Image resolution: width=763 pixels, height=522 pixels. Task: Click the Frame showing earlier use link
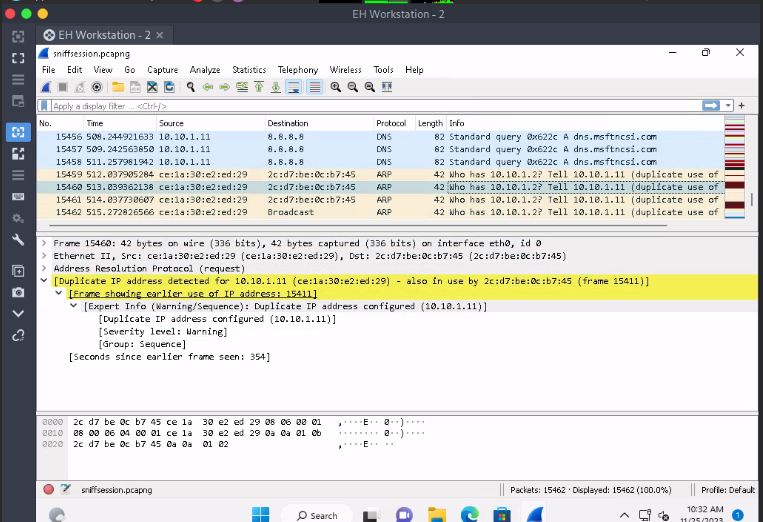point(193,294)
